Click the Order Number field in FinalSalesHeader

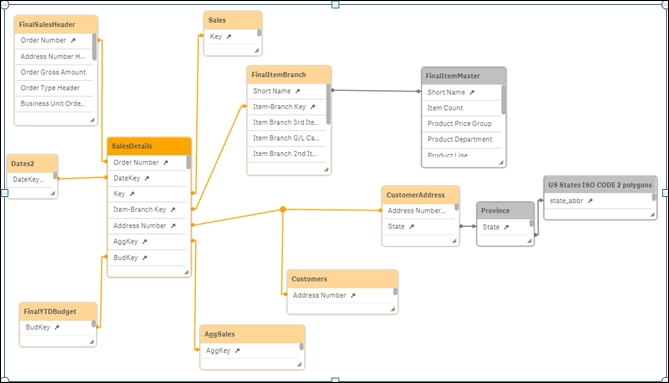[x=54, y=41]
